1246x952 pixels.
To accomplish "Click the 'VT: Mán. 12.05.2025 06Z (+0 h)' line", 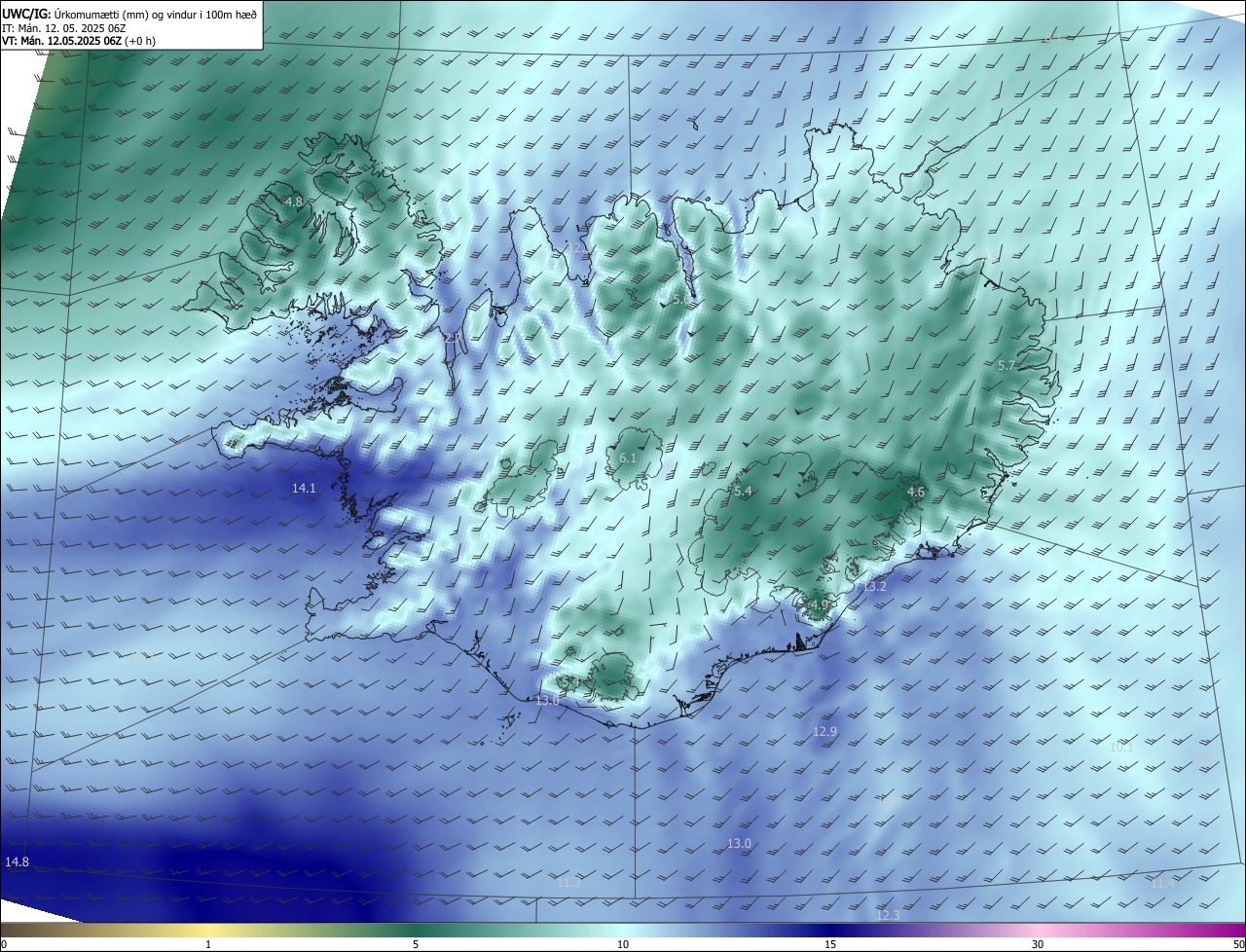I will coord(79,41).
